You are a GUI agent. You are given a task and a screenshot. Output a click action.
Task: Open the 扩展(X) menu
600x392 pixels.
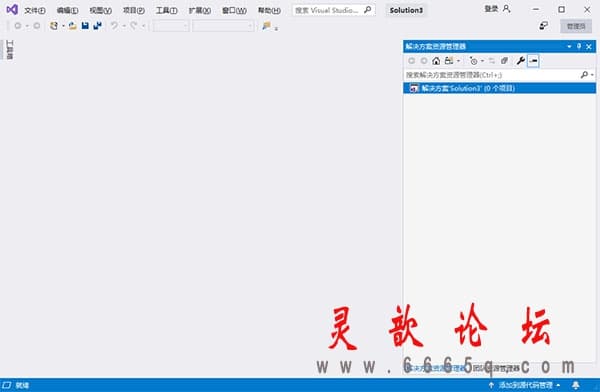pos(200,10)
